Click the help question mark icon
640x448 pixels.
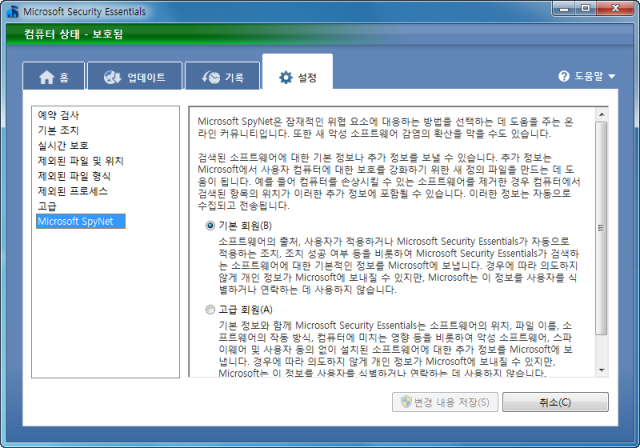[x=564, y=76]
